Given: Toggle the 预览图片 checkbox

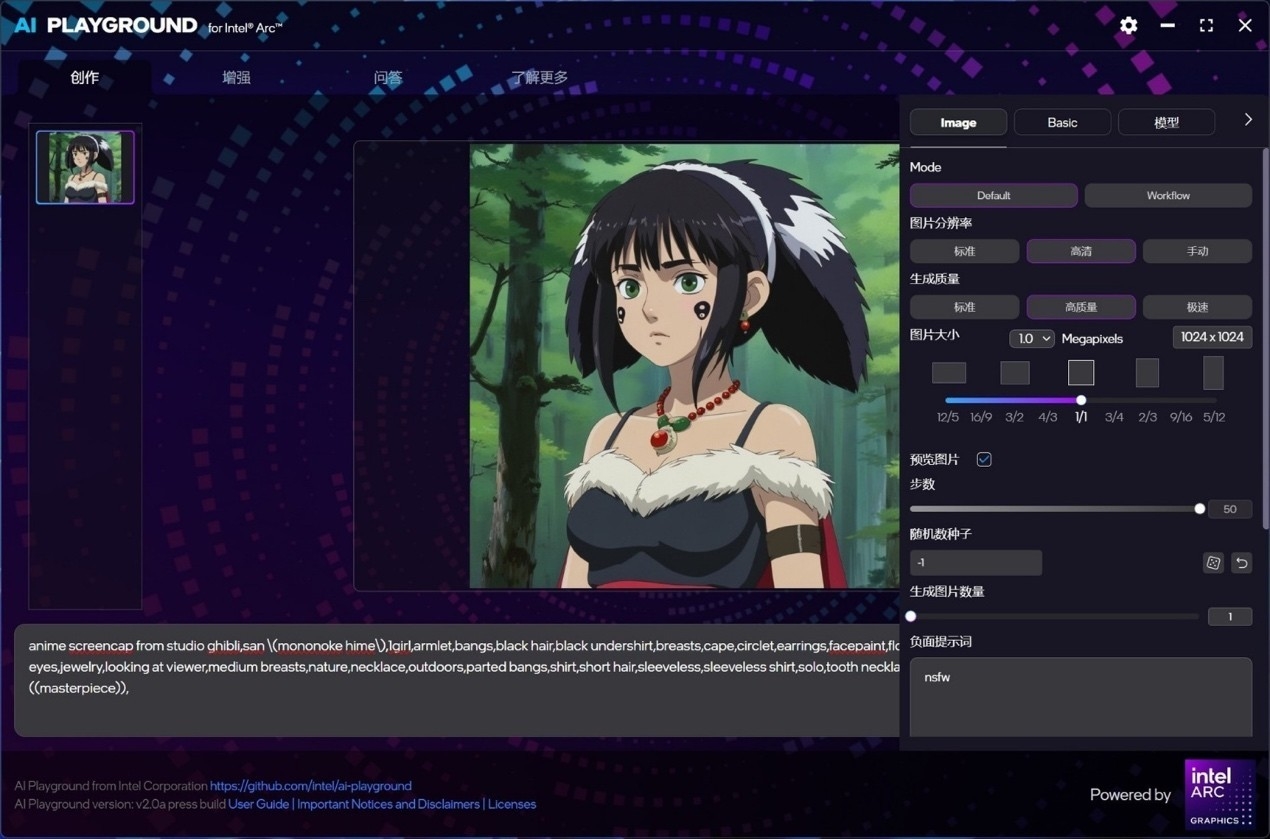Looking at the screenshot, I should tap(984, 459).
